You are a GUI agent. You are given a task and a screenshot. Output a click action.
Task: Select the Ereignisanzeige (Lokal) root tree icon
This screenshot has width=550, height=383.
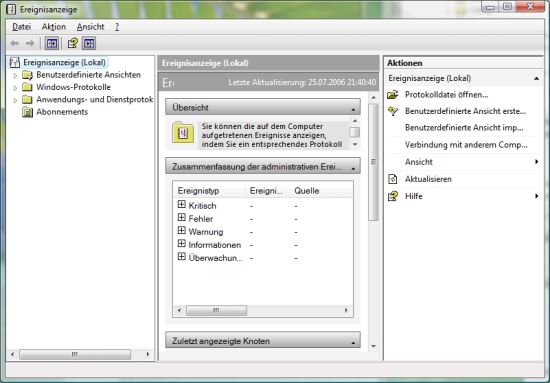click(15, 62)
